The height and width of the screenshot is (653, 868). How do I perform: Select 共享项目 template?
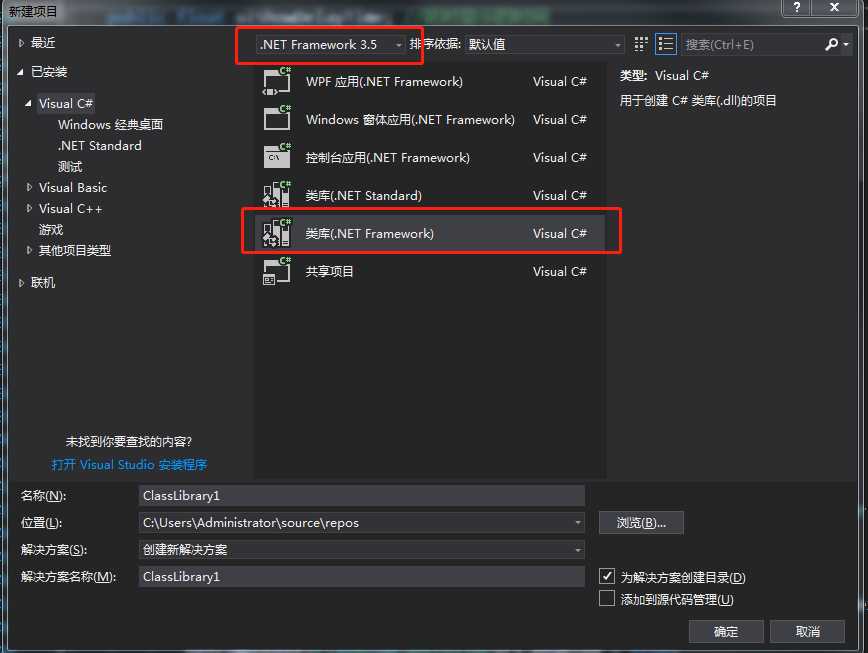pos(430,271)
